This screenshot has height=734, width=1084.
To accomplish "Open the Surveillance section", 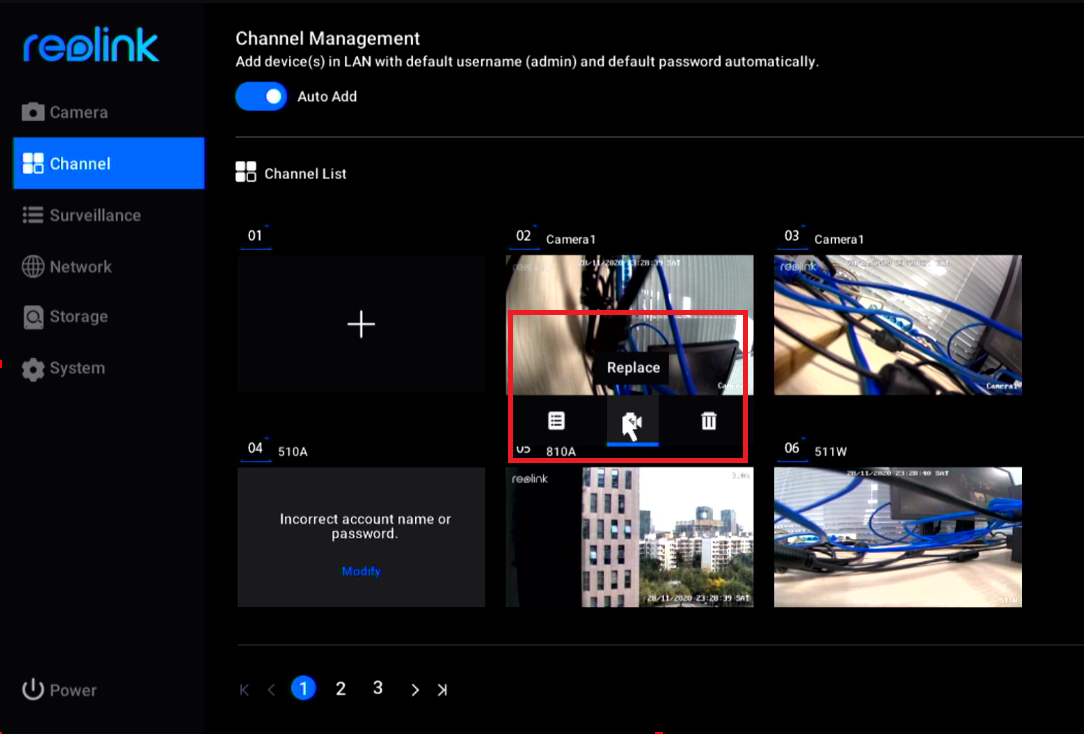I will 81,215.
